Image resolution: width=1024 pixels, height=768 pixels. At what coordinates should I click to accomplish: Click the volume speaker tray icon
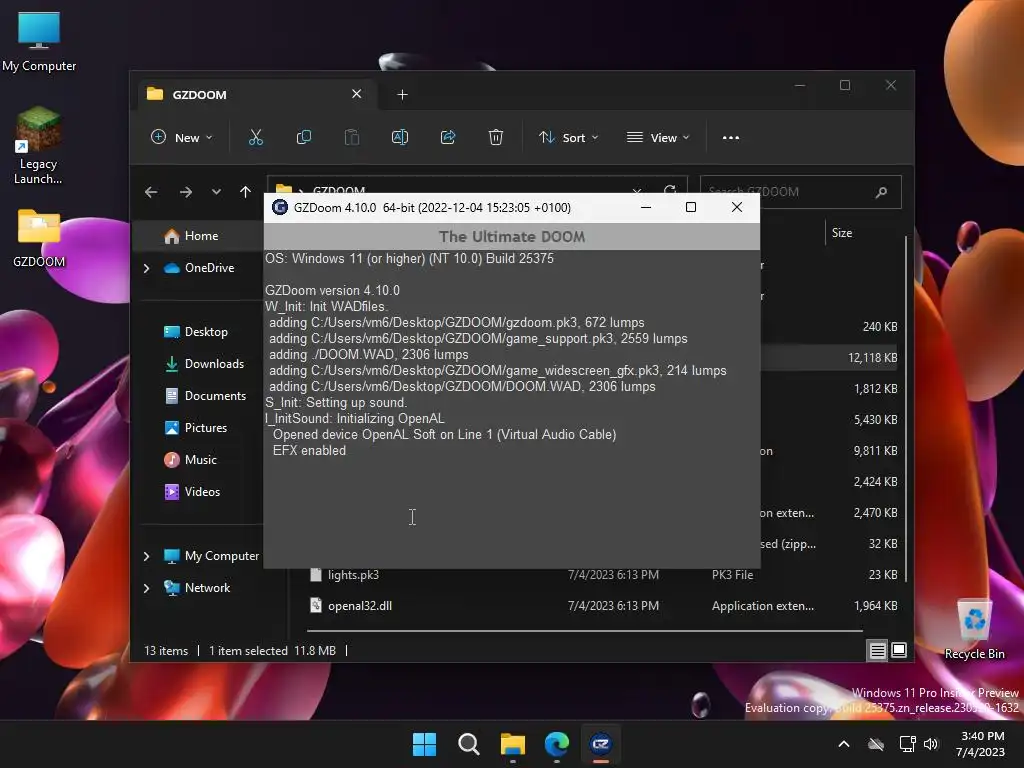pyautogui.click(x=931, y=744)
